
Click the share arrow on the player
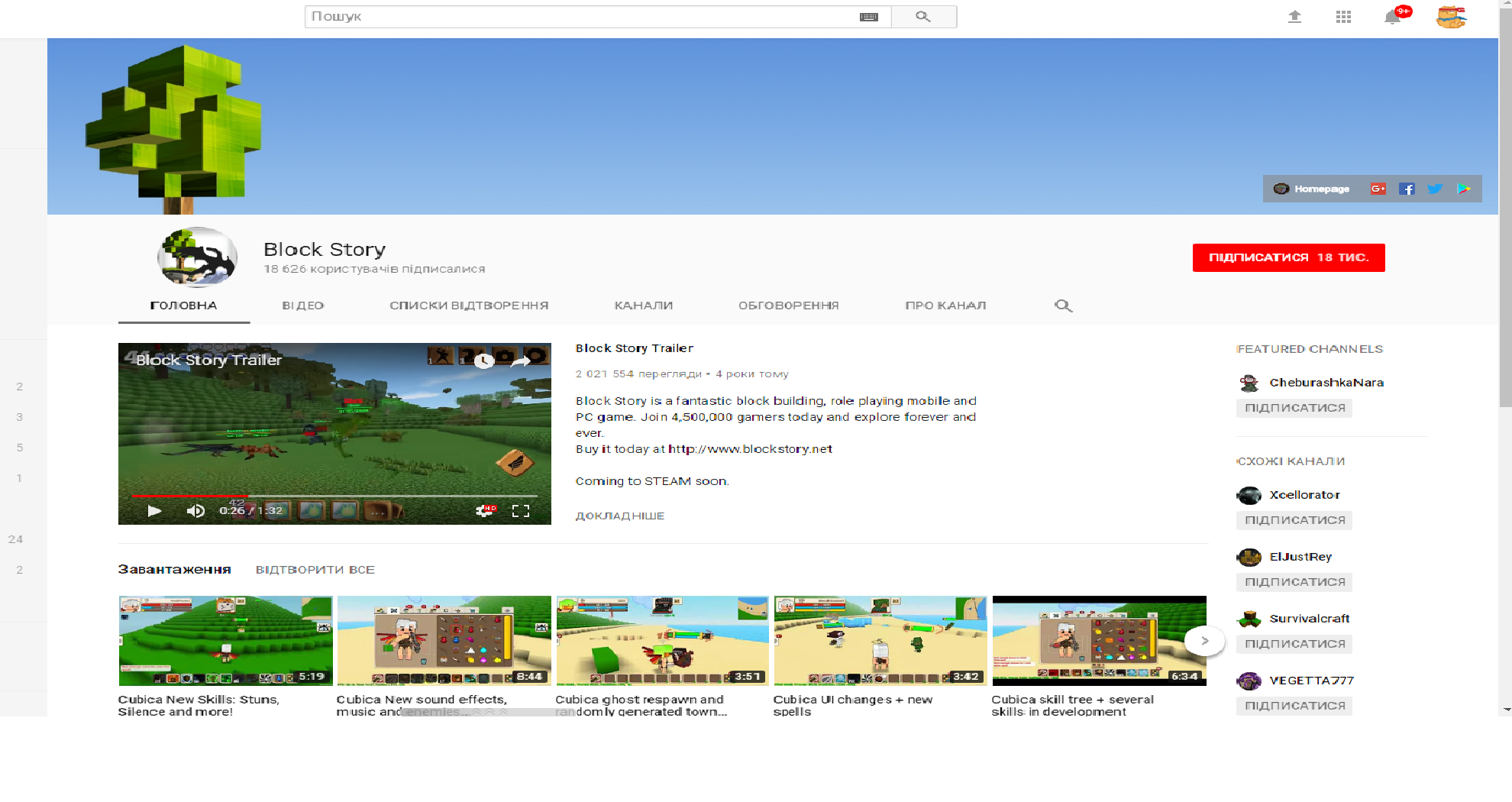(x=520, y=361)
